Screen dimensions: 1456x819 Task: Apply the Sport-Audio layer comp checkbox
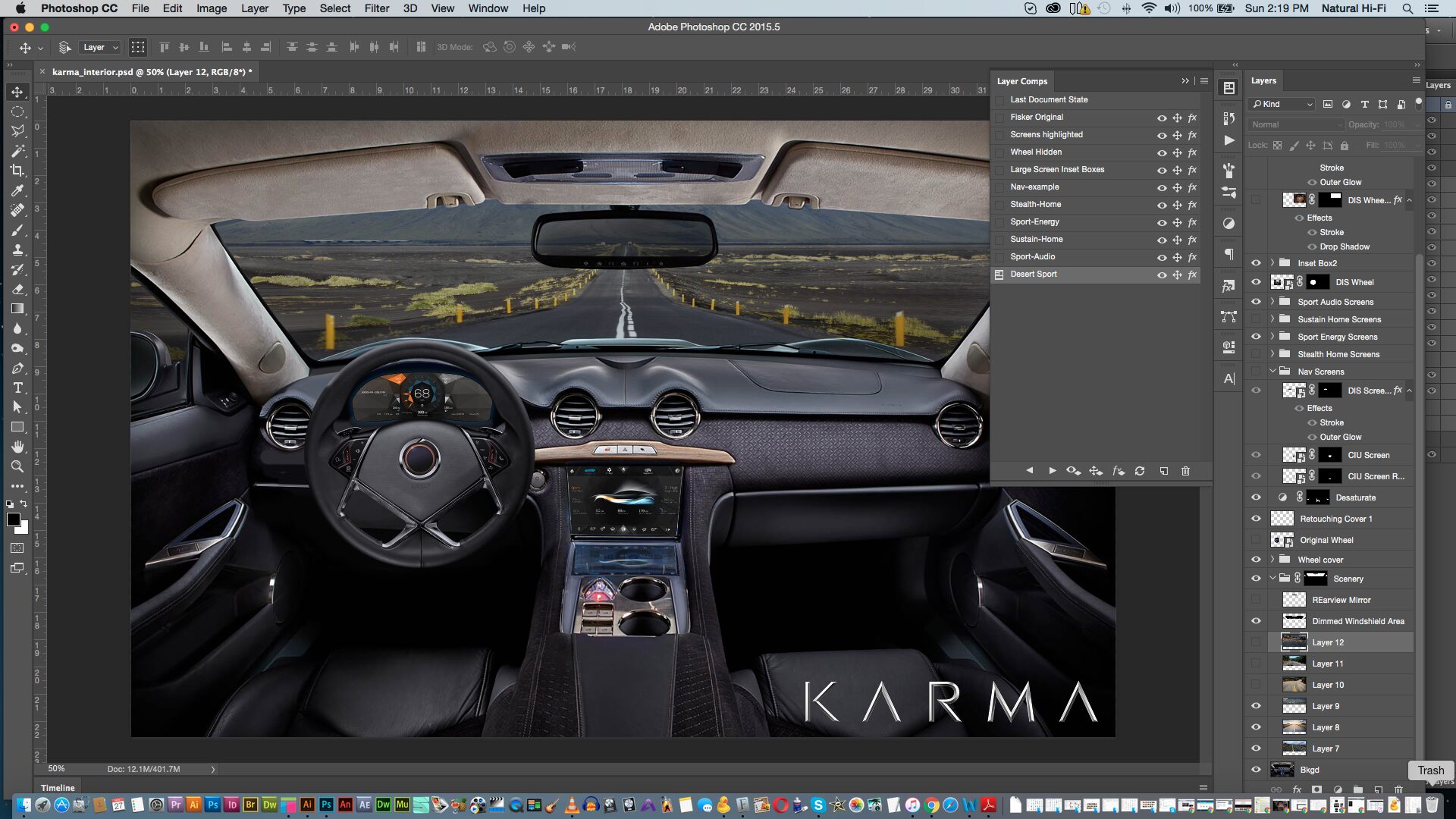coord(999,257)
